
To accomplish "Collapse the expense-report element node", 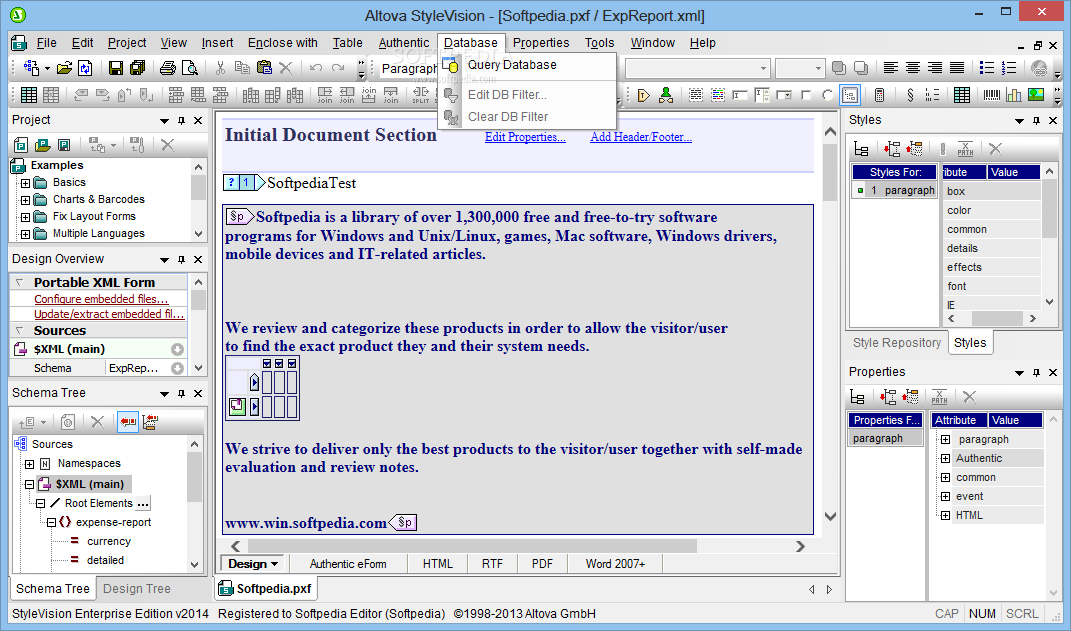I will (x=51, y=522).
